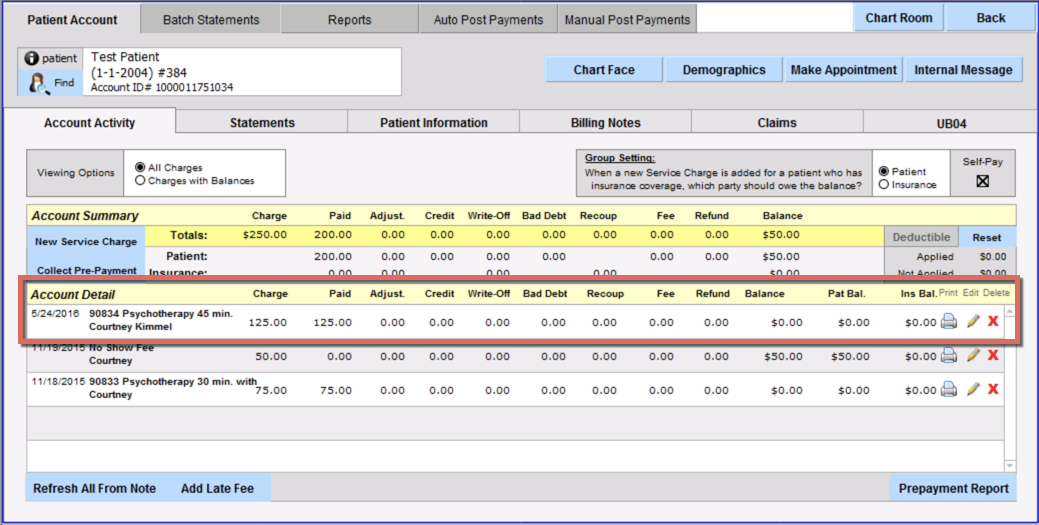Open the Prepayment Report
This screenshot has width=1039, height=525.
pos(954,488)
